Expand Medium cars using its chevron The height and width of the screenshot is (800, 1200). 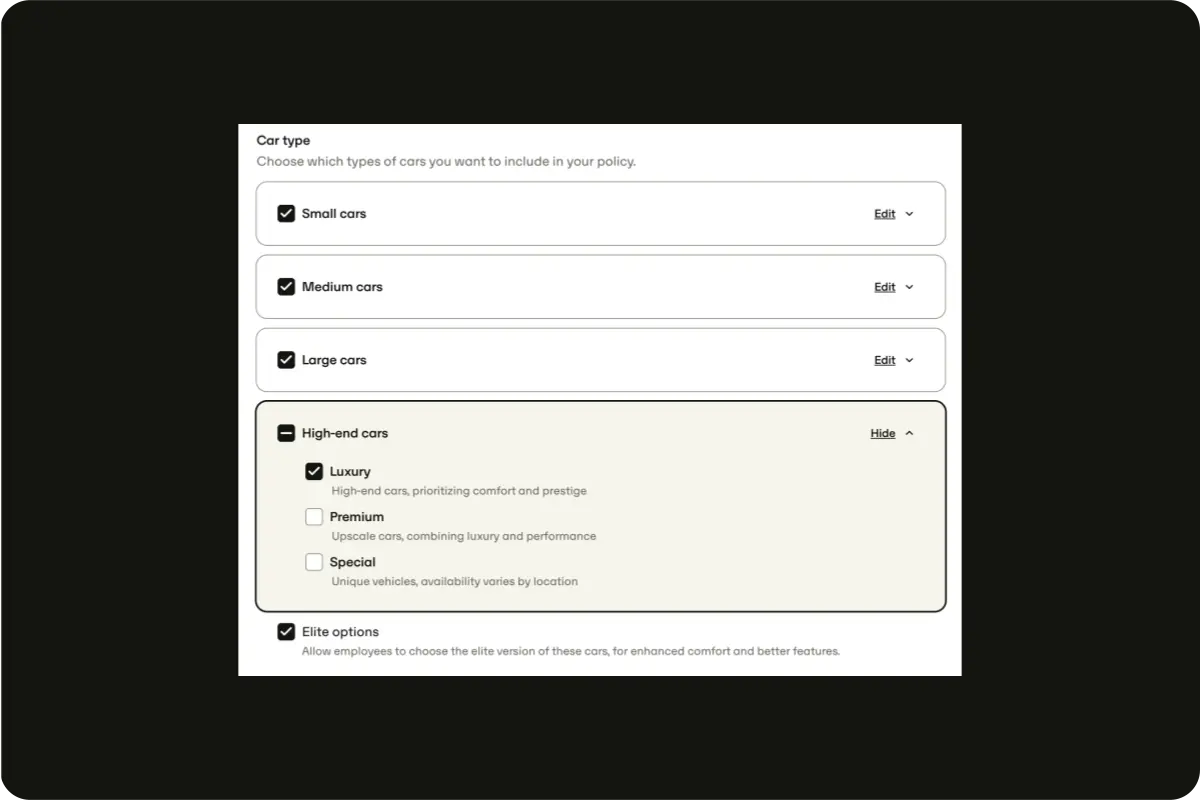(909, 287)
